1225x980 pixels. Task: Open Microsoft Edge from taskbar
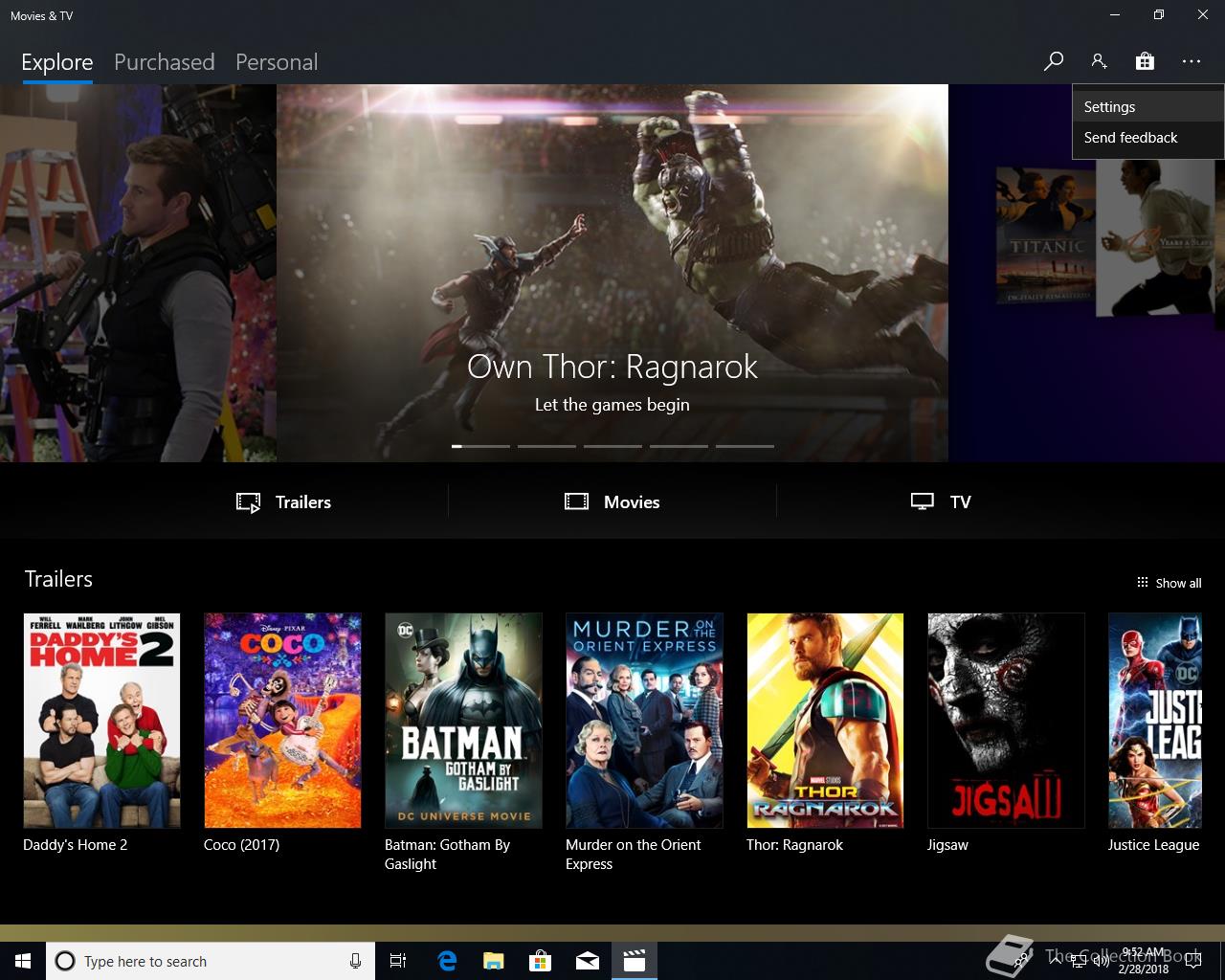click(447, 961)
